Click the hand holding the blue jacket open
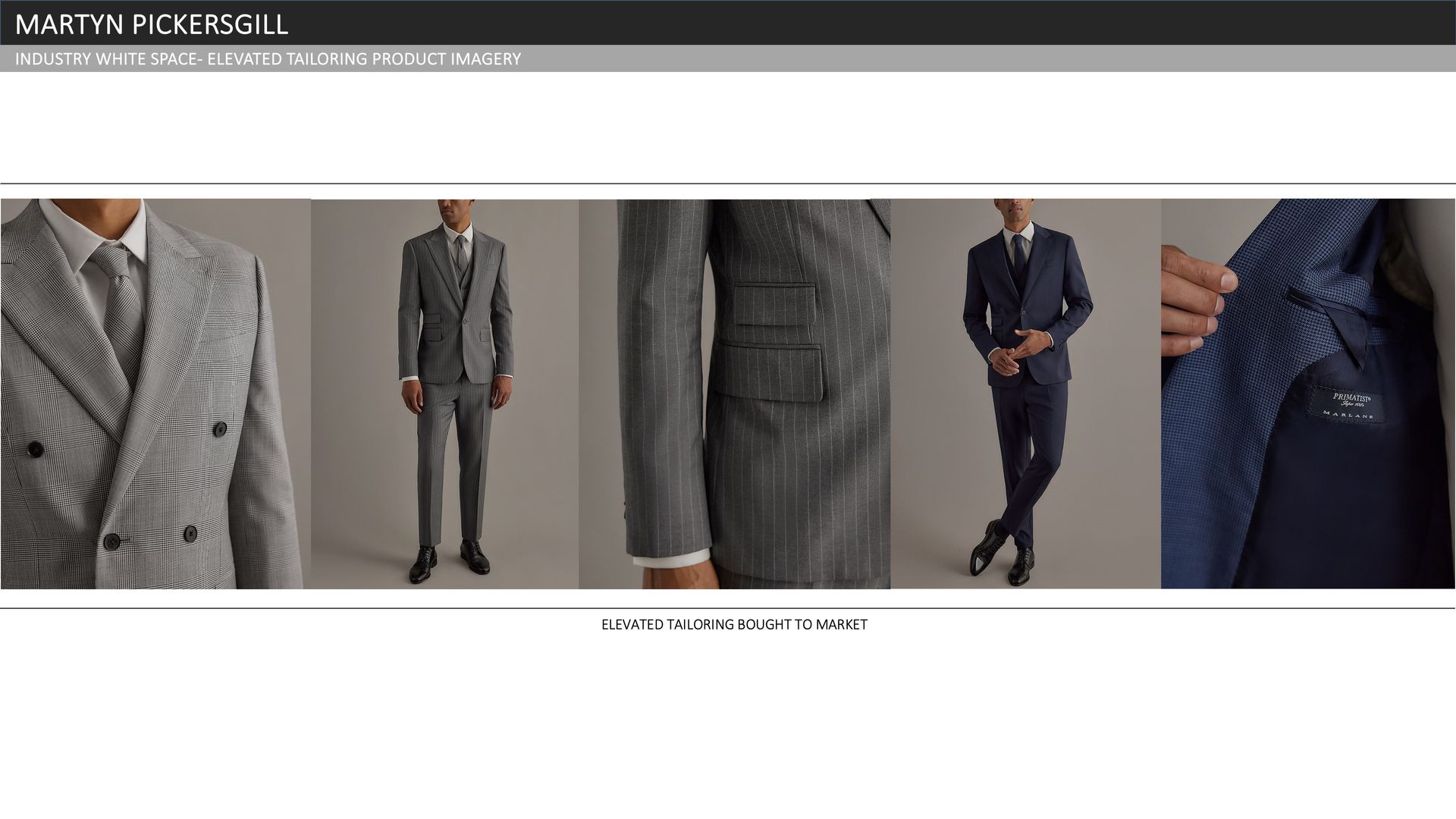The image size is (1456, 819). coord(1194,300)
